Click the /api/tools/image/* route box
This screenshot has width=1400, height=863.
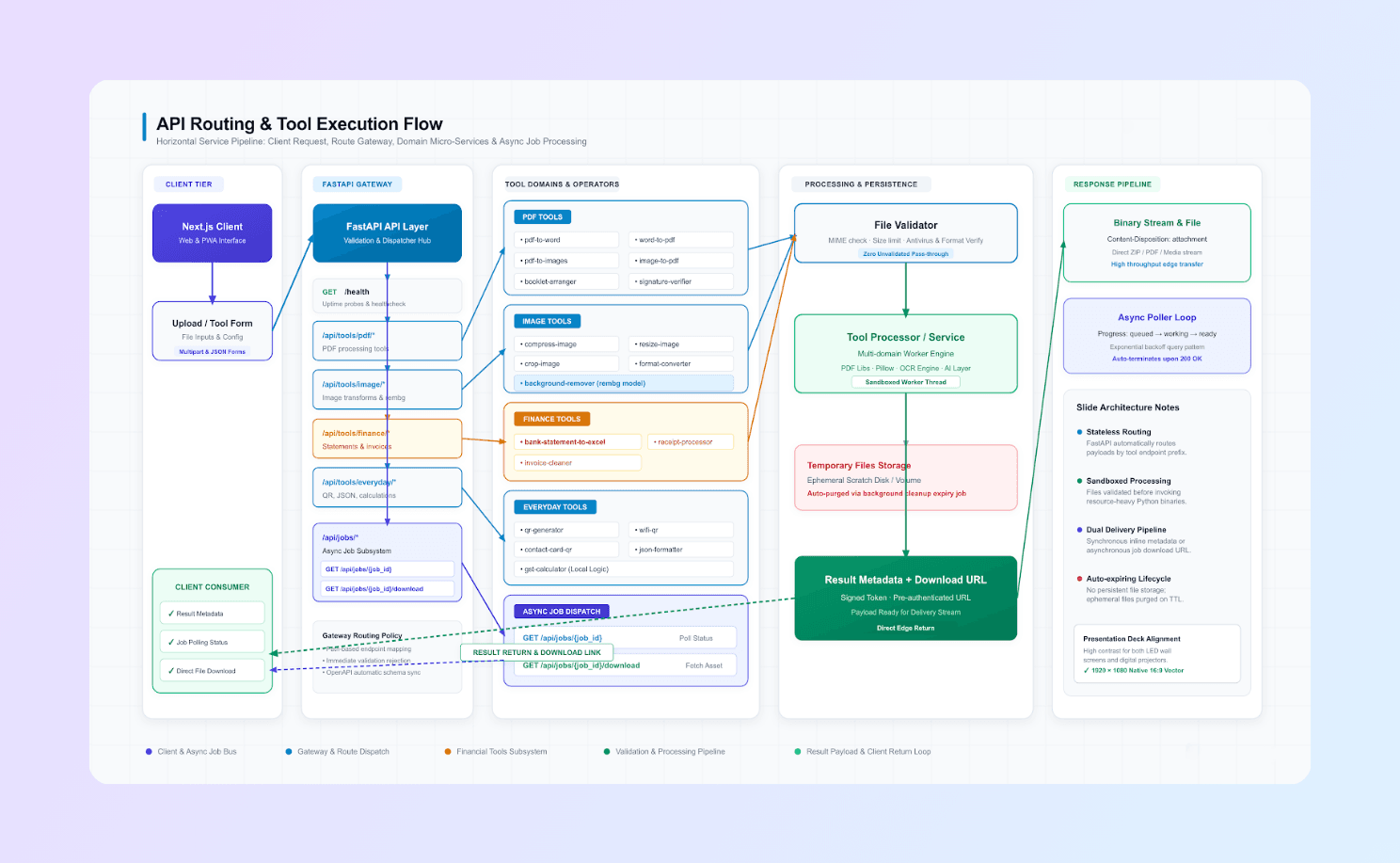[x=387, y=390]
